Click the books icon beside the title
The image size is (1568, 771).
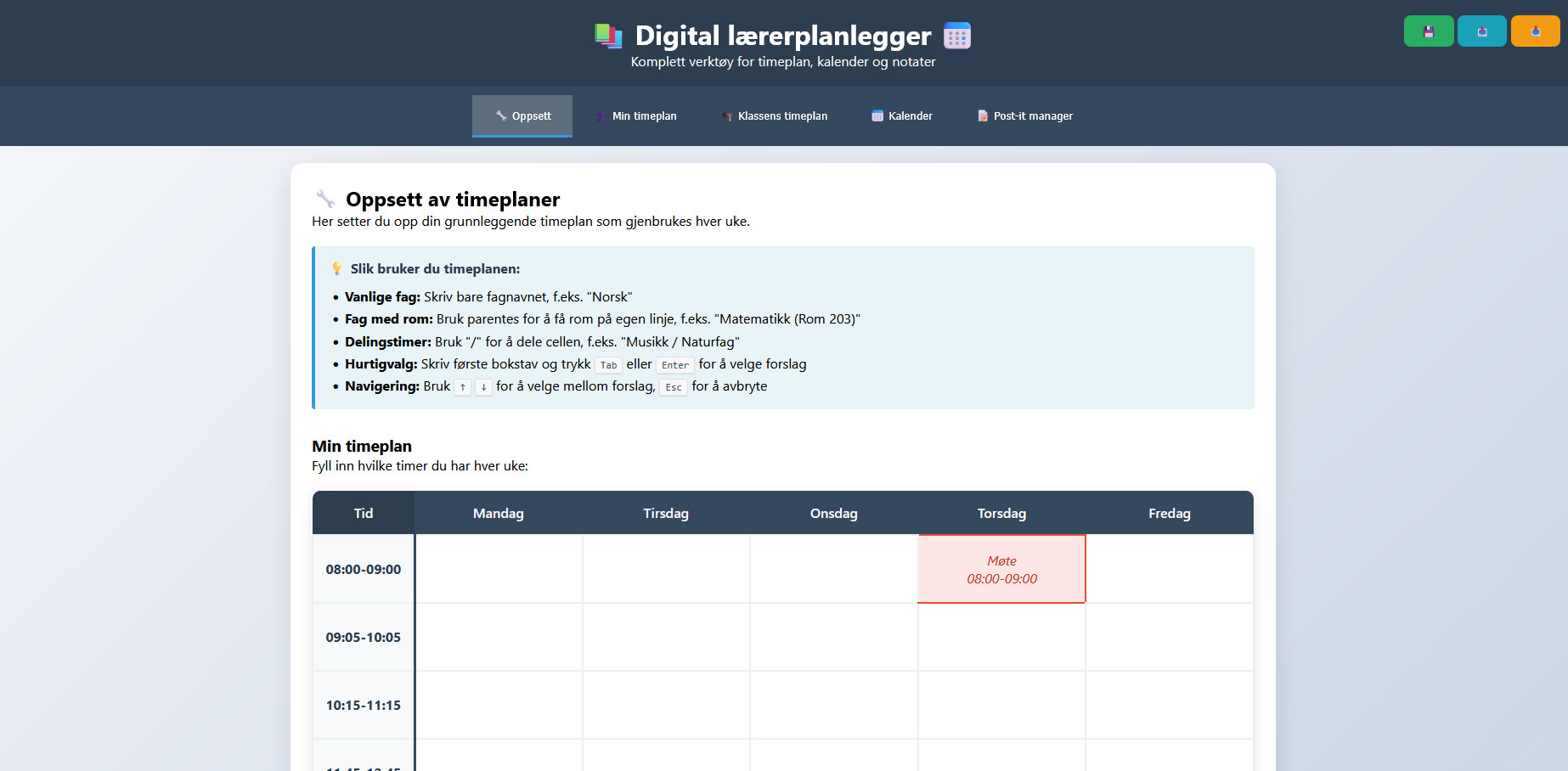pos(608,36)
